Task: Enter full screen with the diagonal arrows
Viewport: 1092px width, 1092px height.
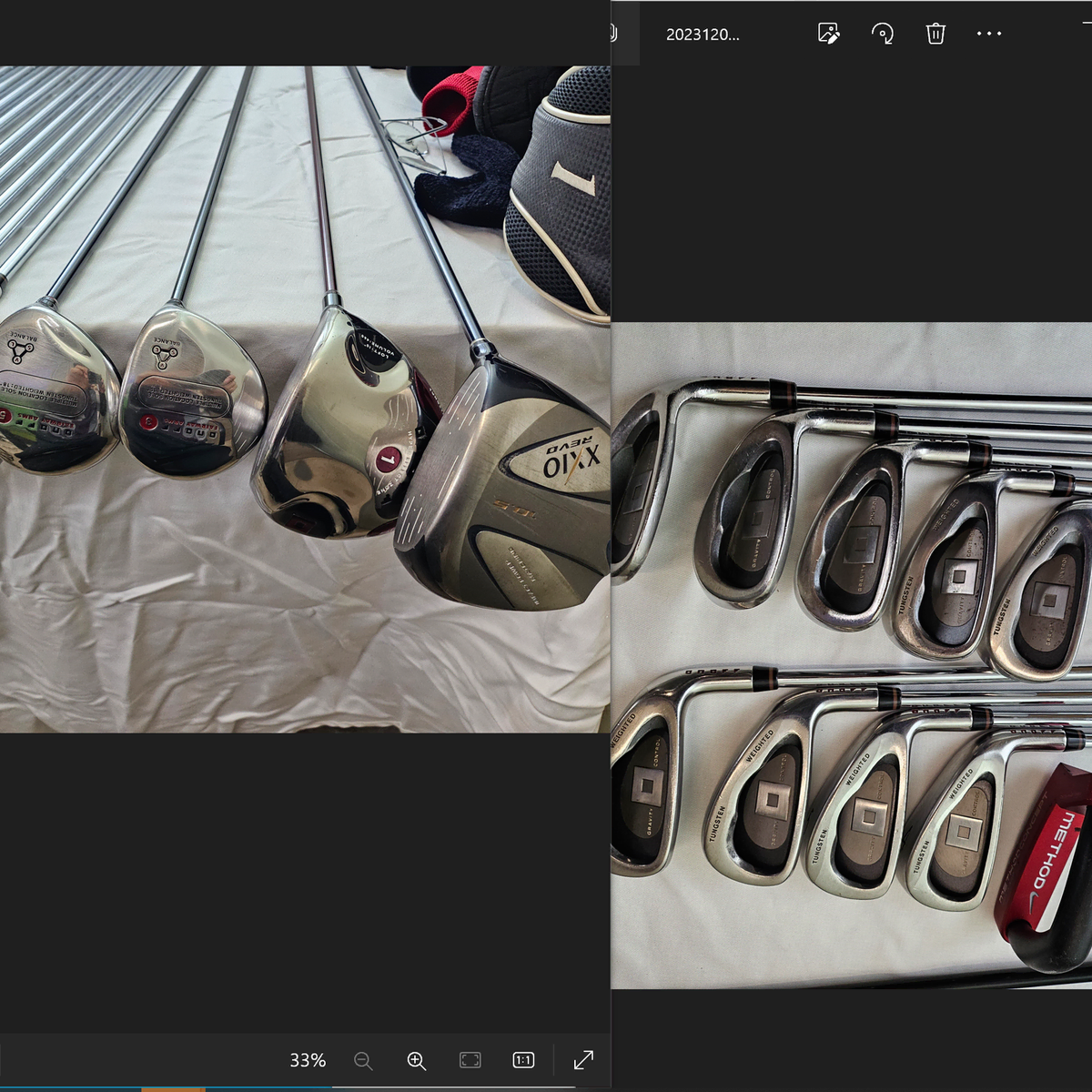Action: [583, 1060]
